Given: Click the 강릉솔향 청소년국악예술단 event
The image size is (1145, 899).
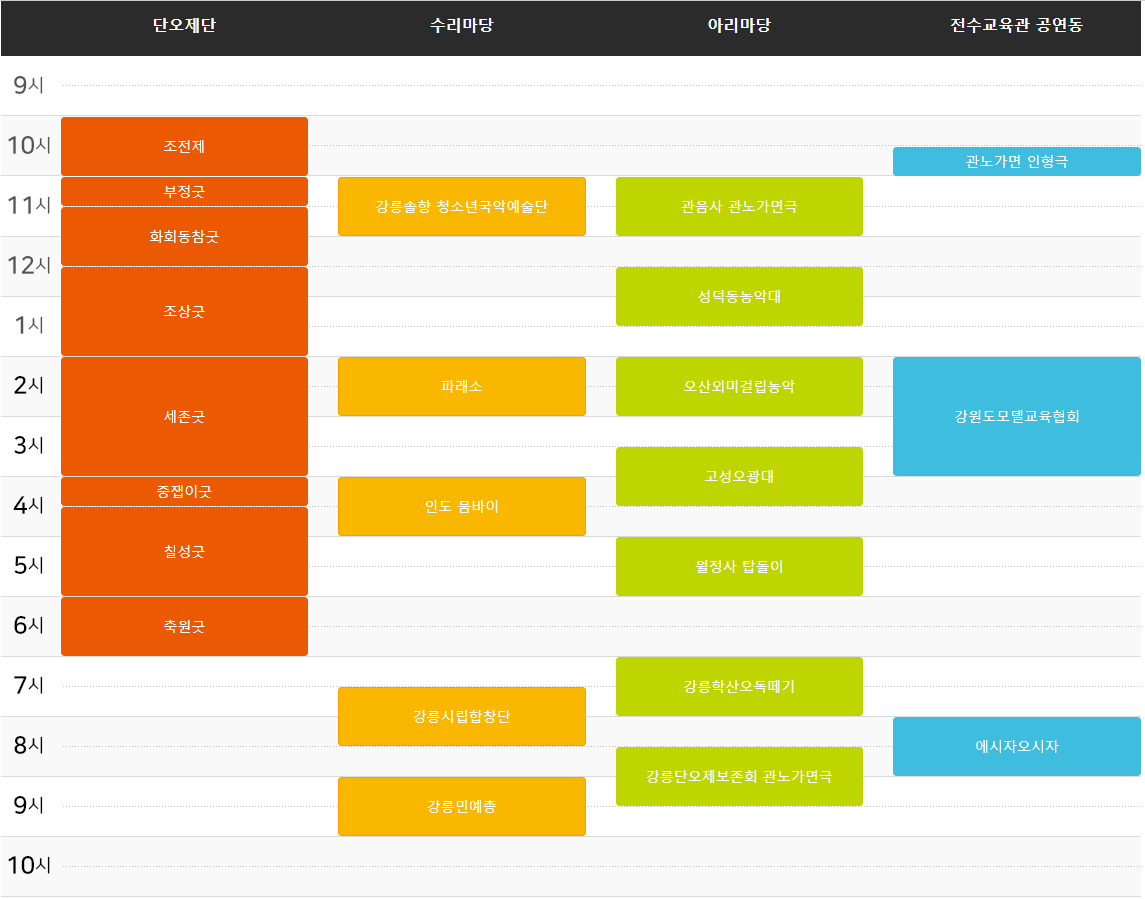Looking at the screenshot, I should tap(462, 207).
